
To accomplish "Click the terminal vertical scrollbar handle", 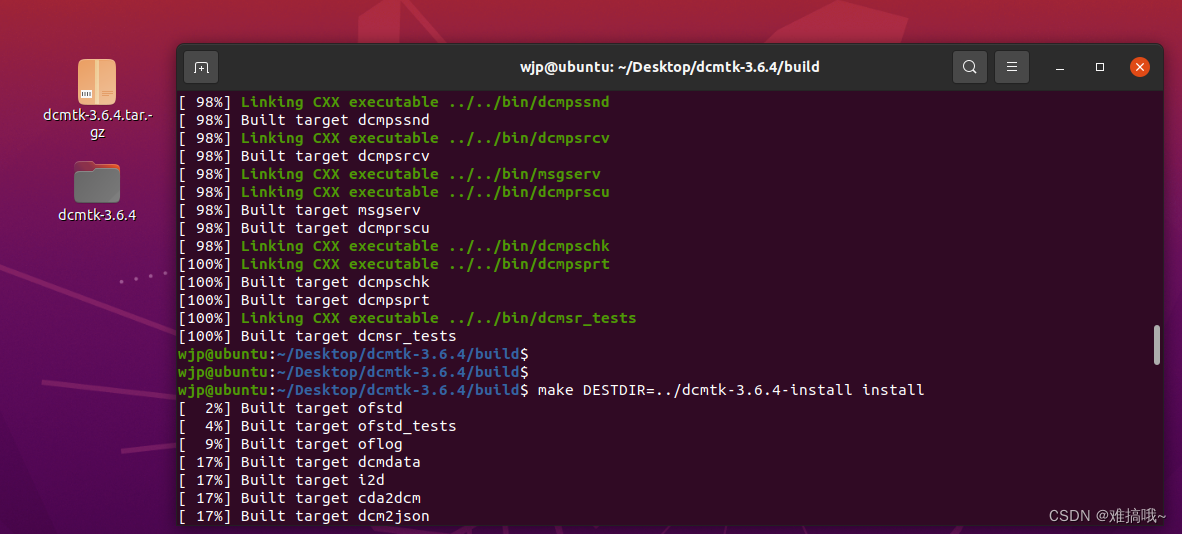I will 1157,345.
